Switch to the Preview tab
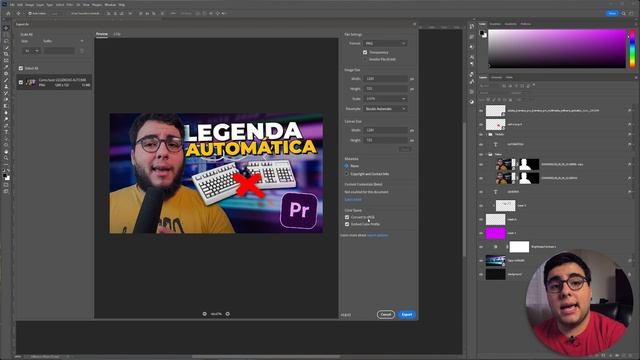 (x=102, y=34)
